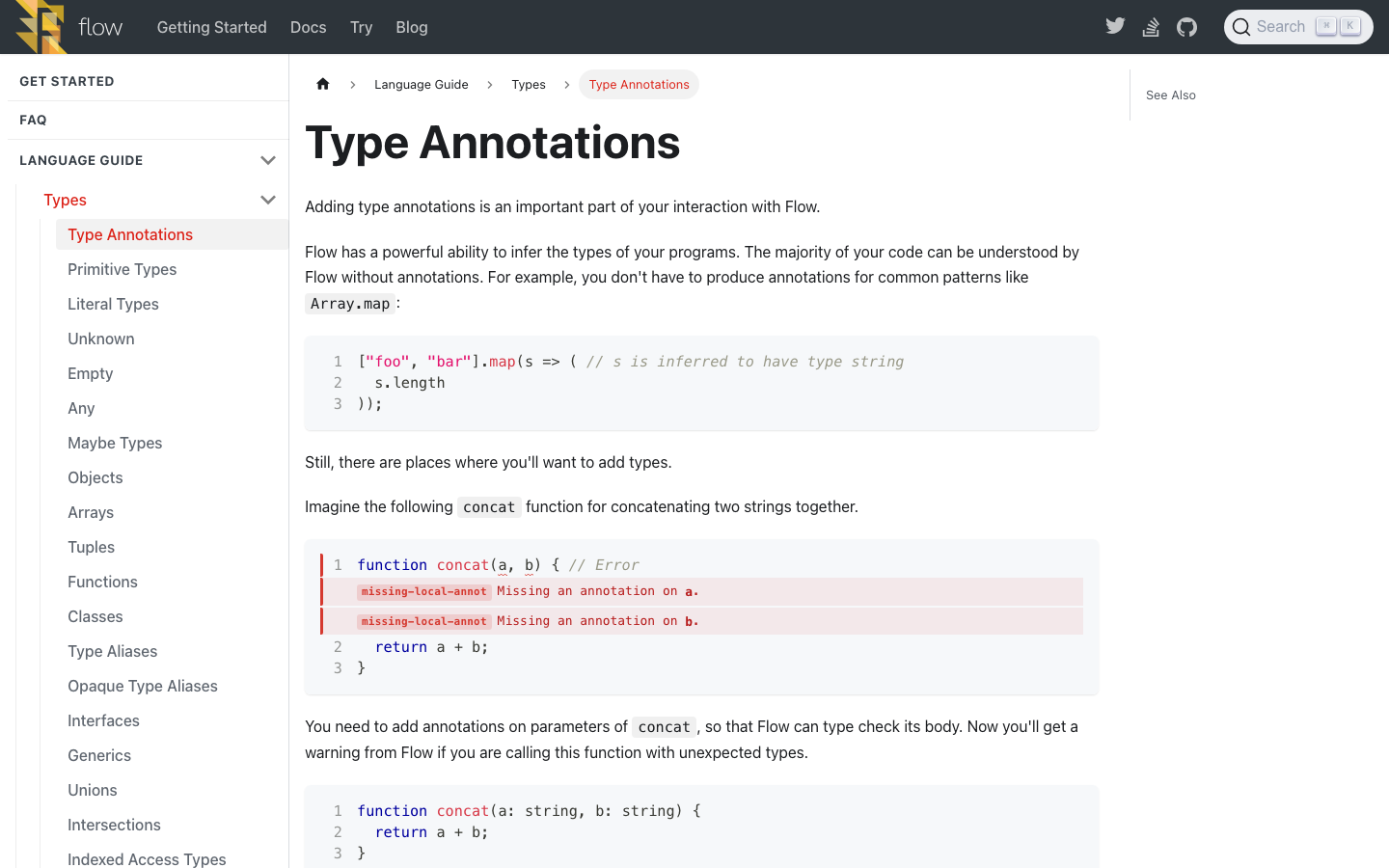Collapse the Language Guide chevron
1389x868 pixels.
(268, 160)
